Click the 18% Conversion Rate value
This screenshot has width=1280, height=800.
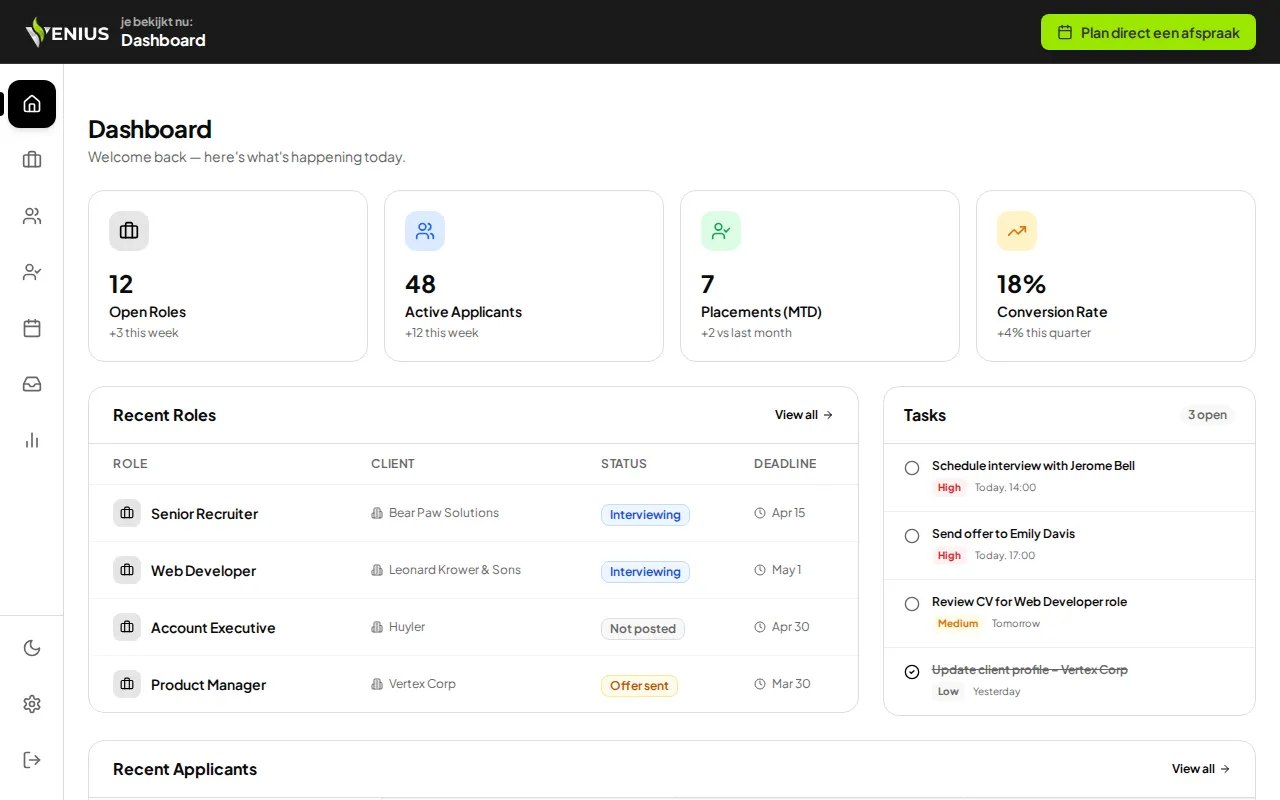pyautogui.click(x=1021, y=284)
